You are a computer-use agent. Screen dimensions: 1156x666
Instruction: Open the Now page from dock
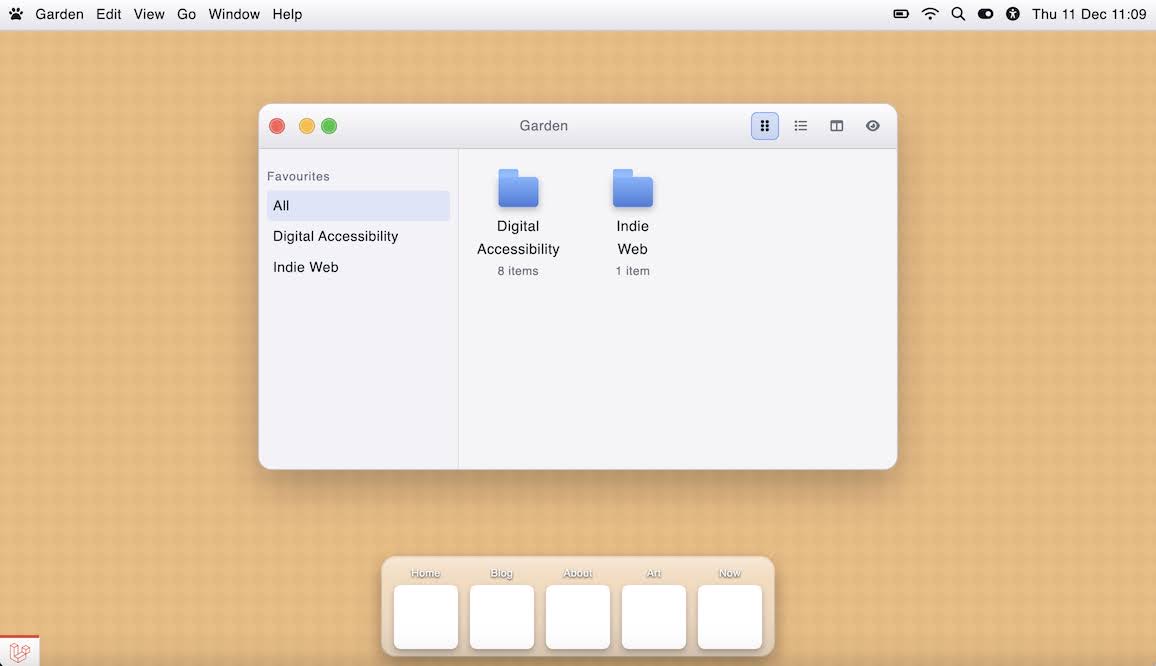tap(730, 617)
